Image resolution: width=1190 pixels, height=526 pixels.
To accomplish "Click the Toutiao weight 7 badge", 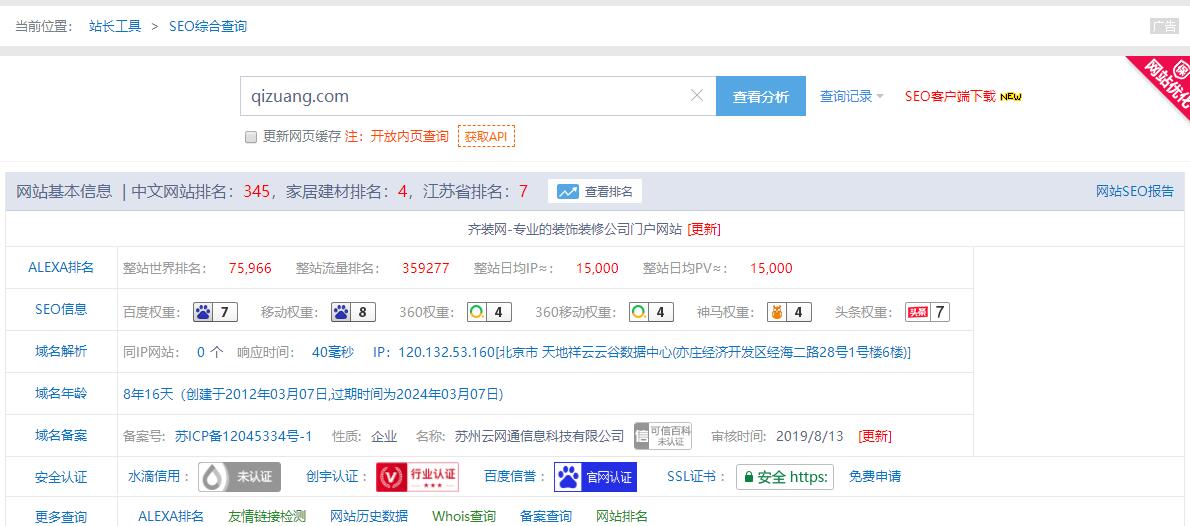I will coord(927,312).
